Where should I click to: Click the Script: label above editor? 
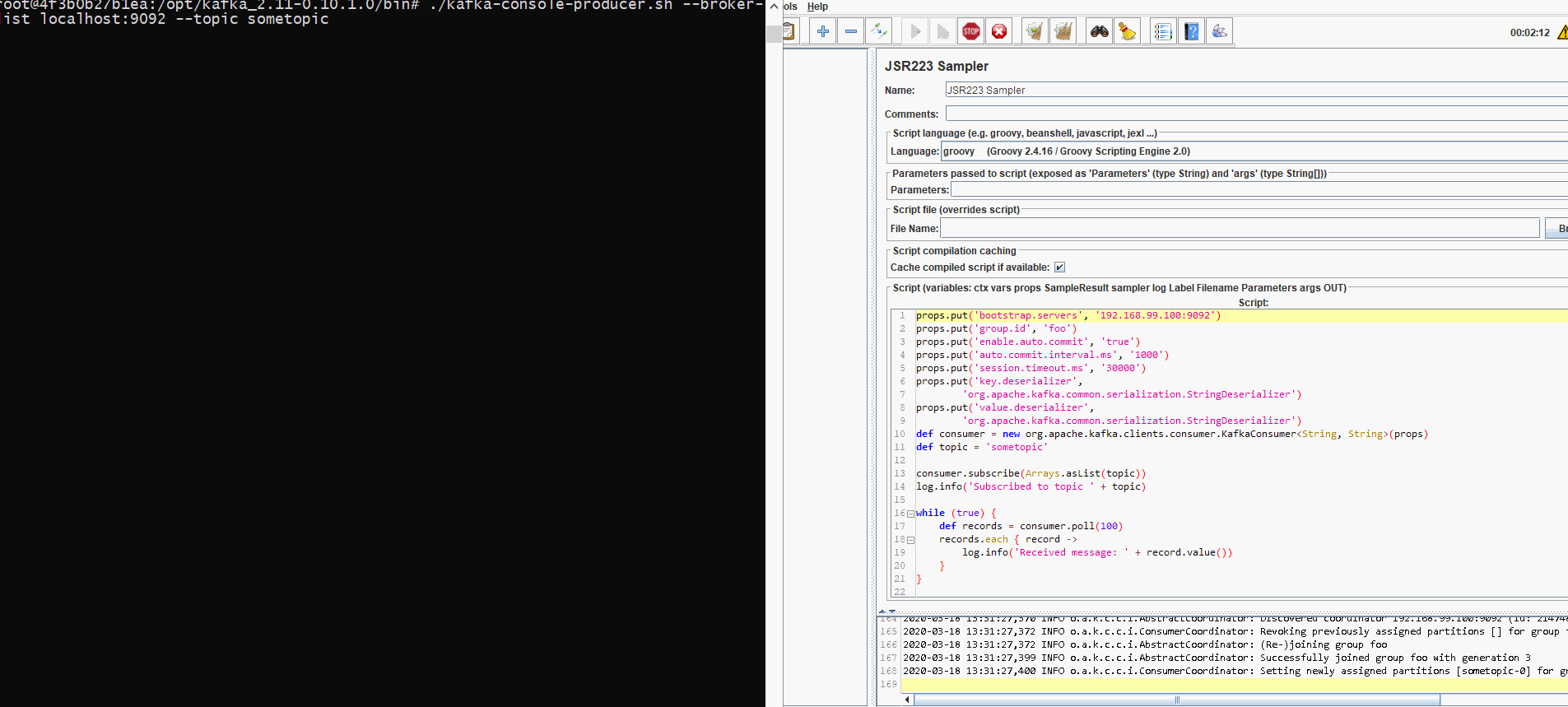(1253, 303)
